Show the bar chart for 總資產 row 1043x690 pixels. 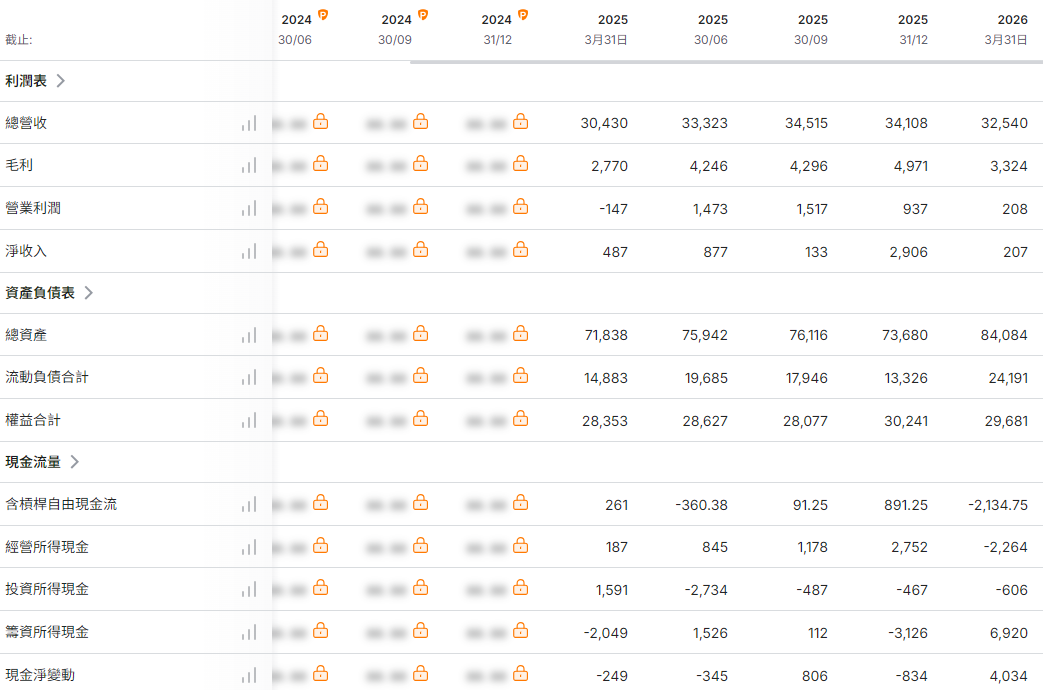pyautogui.click(x=249, y=335)
